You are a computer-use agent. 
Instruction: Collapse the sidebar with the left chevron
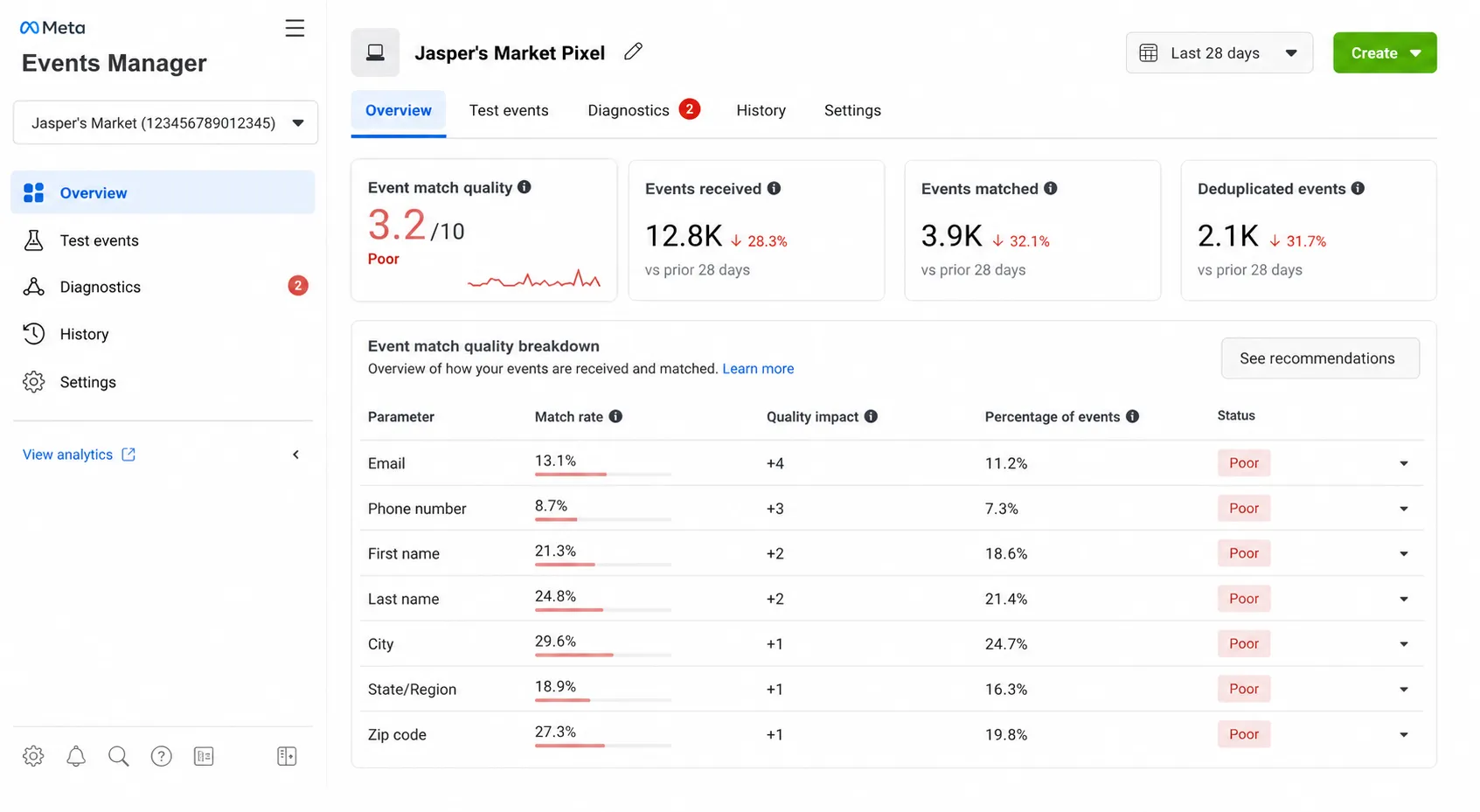coord(295,455)
